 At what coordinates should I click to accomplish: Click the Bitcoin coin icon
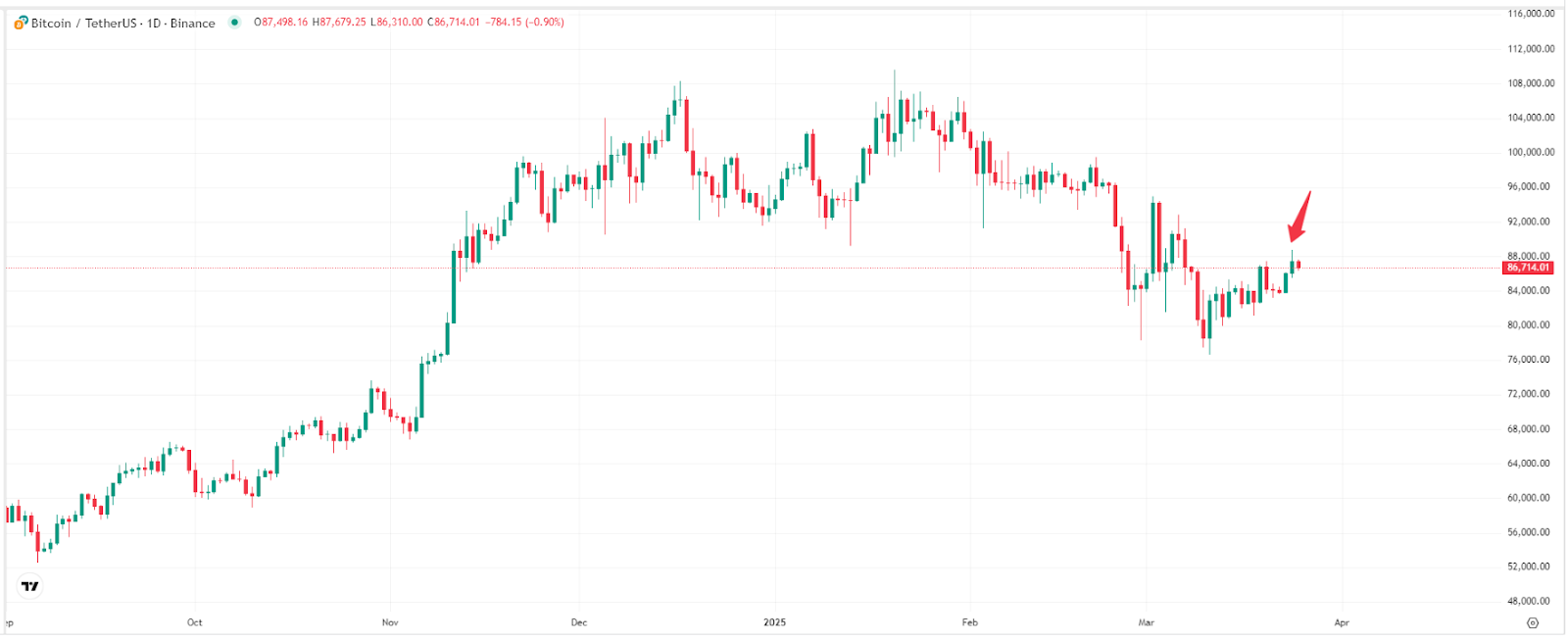click(21, 23)
